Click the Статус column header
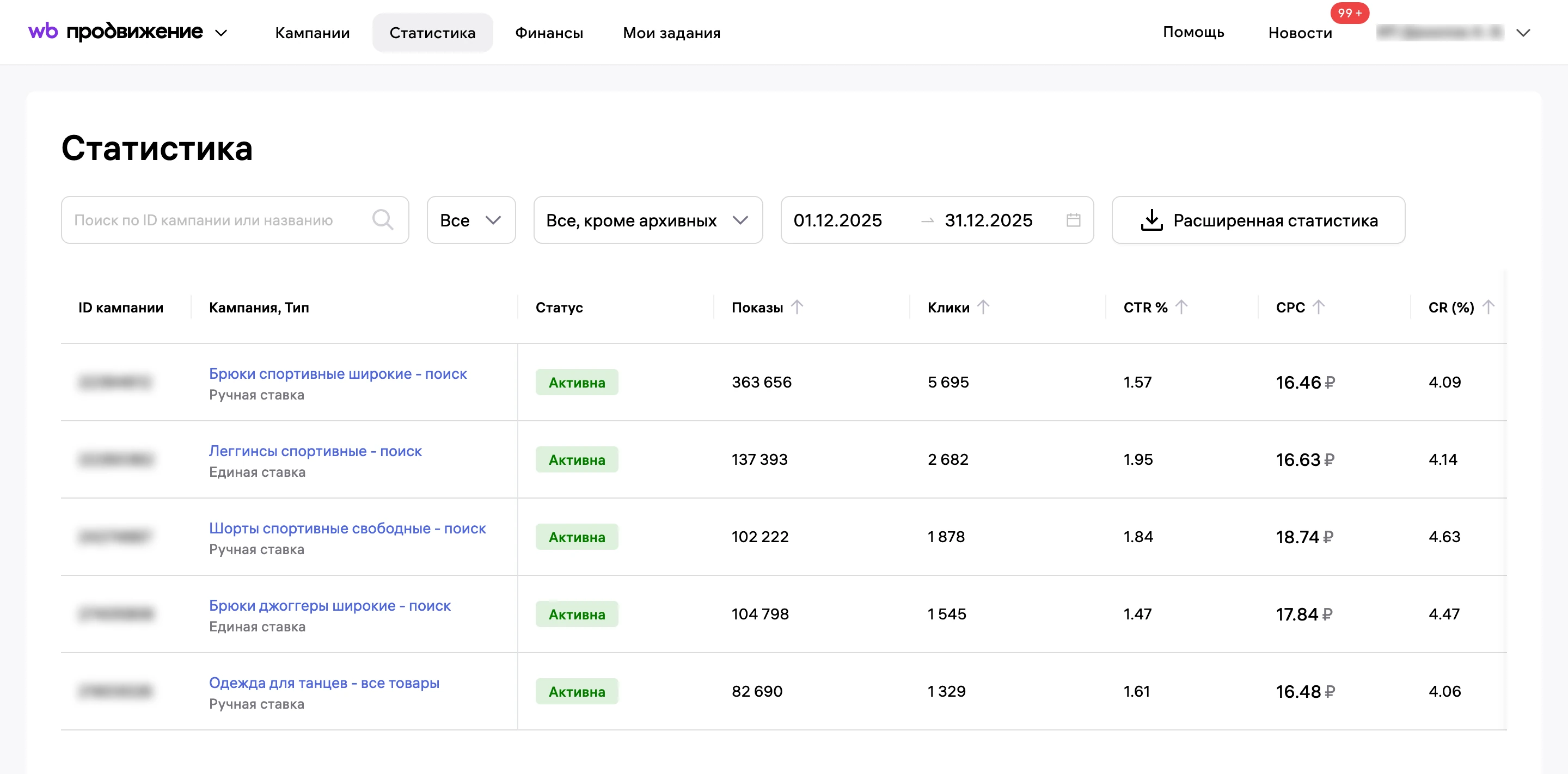1568x774 pixels. (x=559, y=308)
